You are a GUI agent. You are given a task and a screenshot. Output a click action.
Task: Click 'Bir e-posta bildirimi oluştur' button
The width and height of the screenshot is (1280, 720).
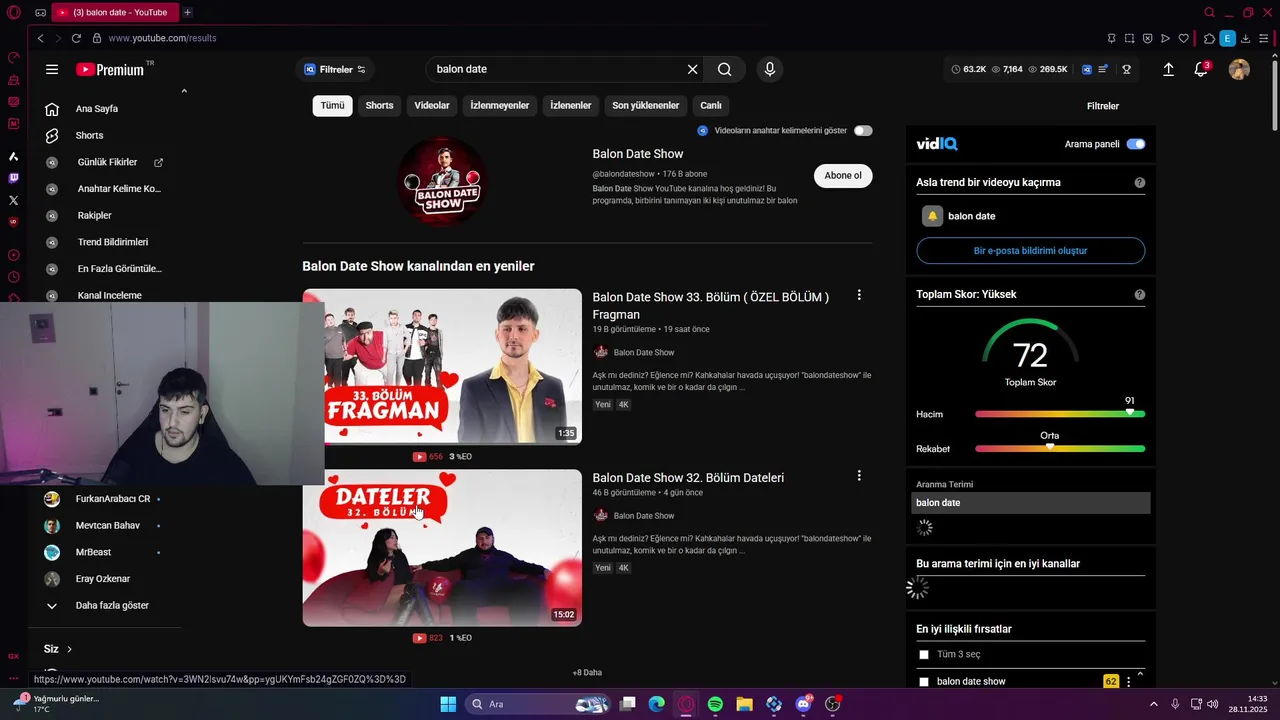click(x=1030, y=250)
